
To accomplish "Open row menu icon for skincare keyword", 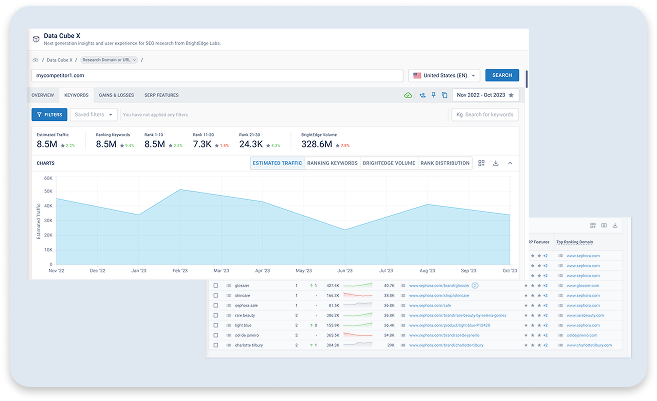I will 229,296.
